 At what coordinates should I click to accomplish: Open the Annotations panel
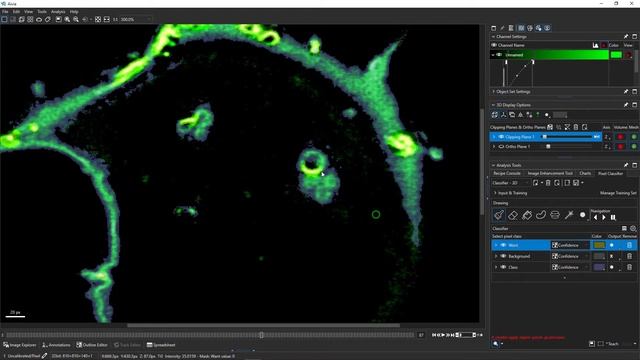(56, 345)
